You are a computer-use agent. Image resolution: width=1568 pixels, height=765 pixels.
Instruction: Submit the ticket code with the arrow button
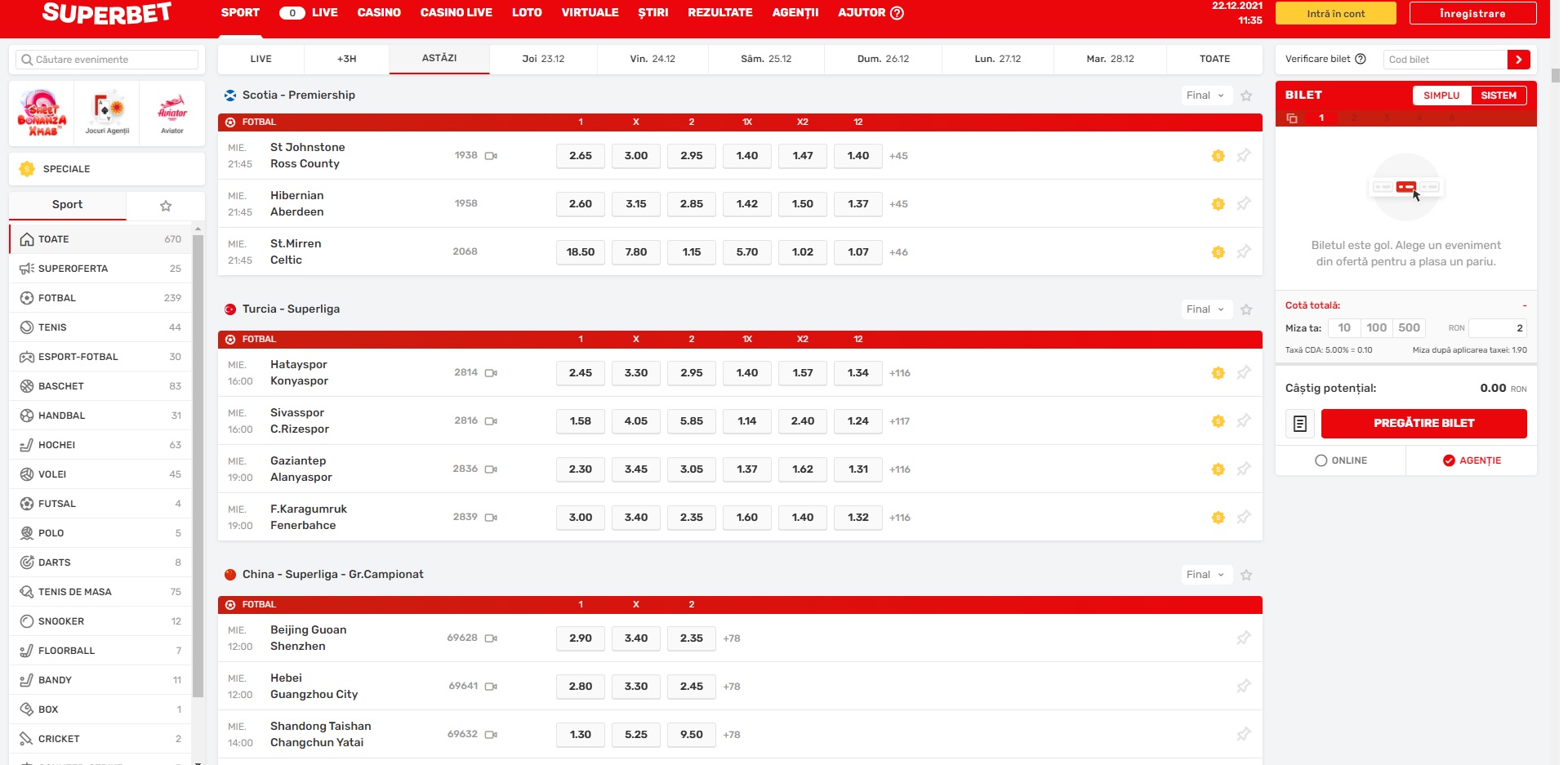point(1518,60)
